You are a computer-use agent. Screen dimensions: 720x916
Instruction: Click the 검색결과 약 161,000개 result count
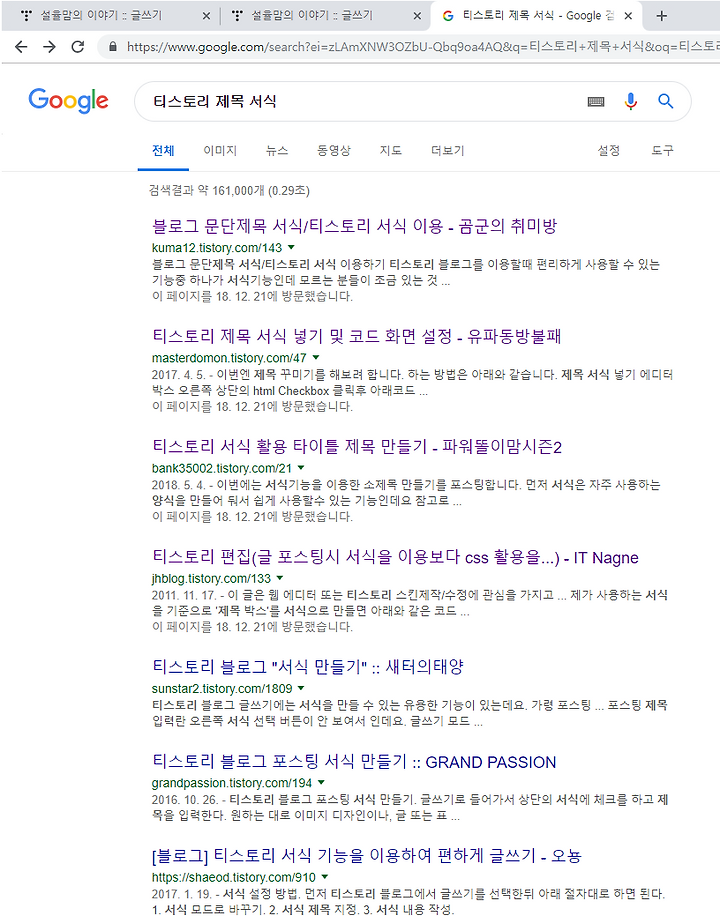(x=229, y=191)
